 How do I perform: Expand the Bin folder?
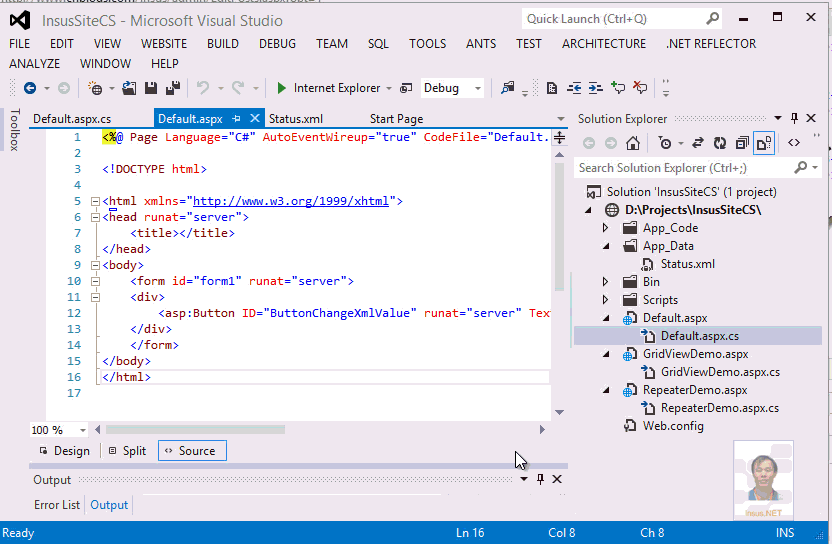[605, 282]
